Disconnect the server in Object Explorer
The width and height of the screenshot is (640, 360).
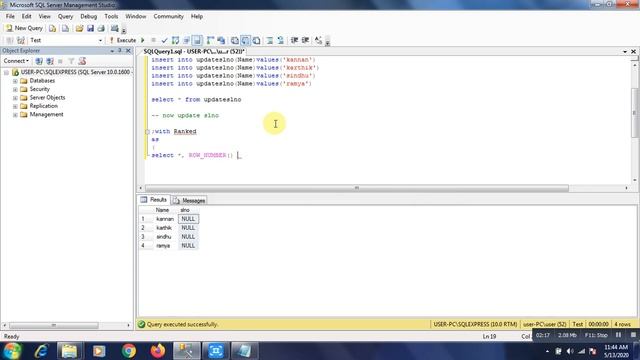point(50,61)
